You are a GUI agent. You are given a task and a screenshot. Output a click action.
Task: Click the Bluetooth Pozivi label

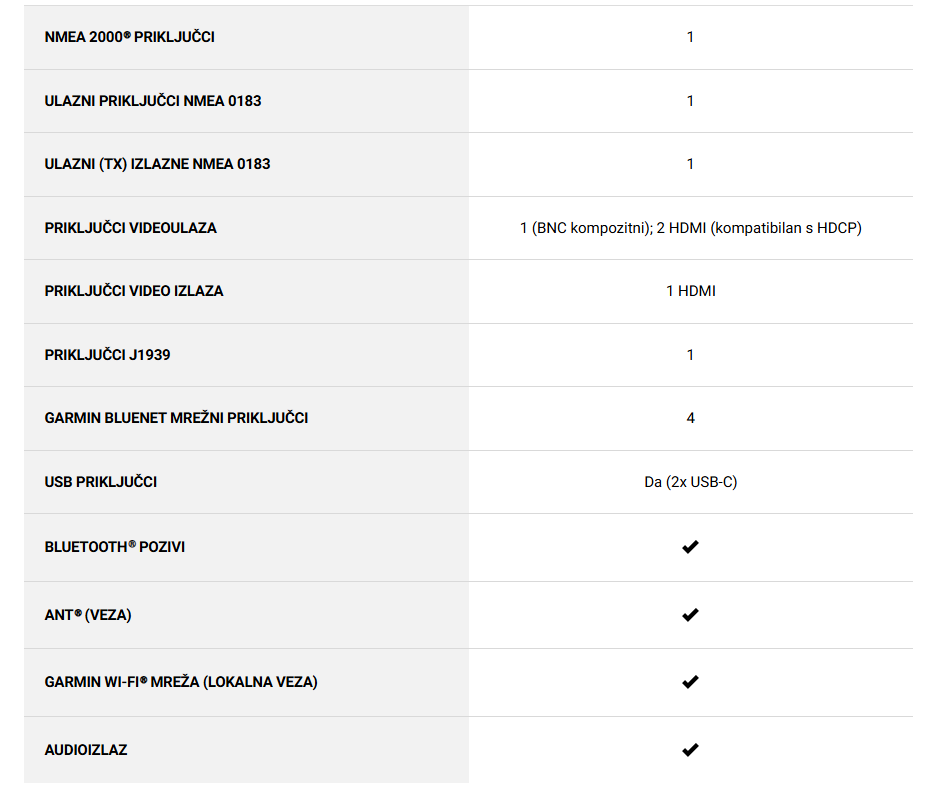[115, 547]
